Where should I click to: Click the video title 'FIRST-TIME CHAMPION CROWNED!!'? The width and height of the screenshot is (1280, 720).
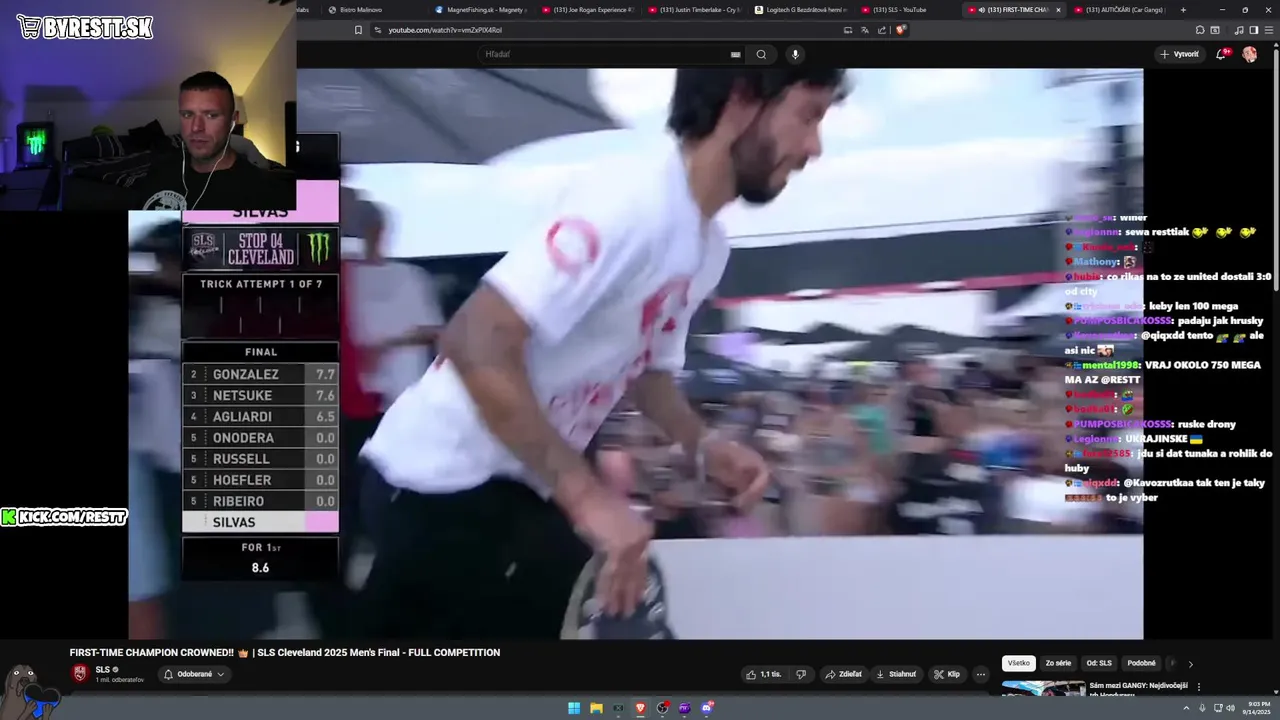point(284,652)
